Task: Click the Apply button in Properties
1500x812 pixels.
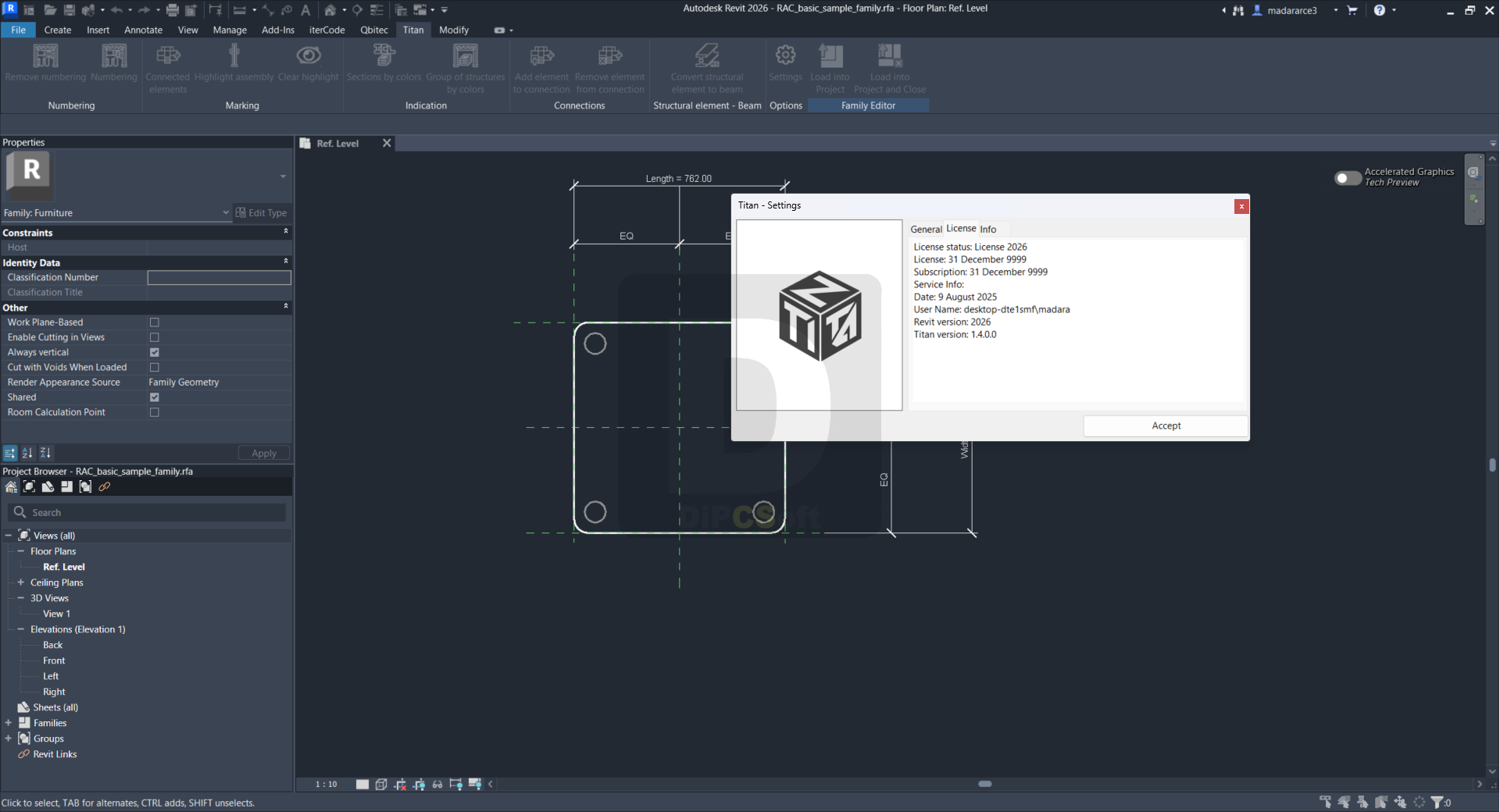Action: [x=264, y=454]
